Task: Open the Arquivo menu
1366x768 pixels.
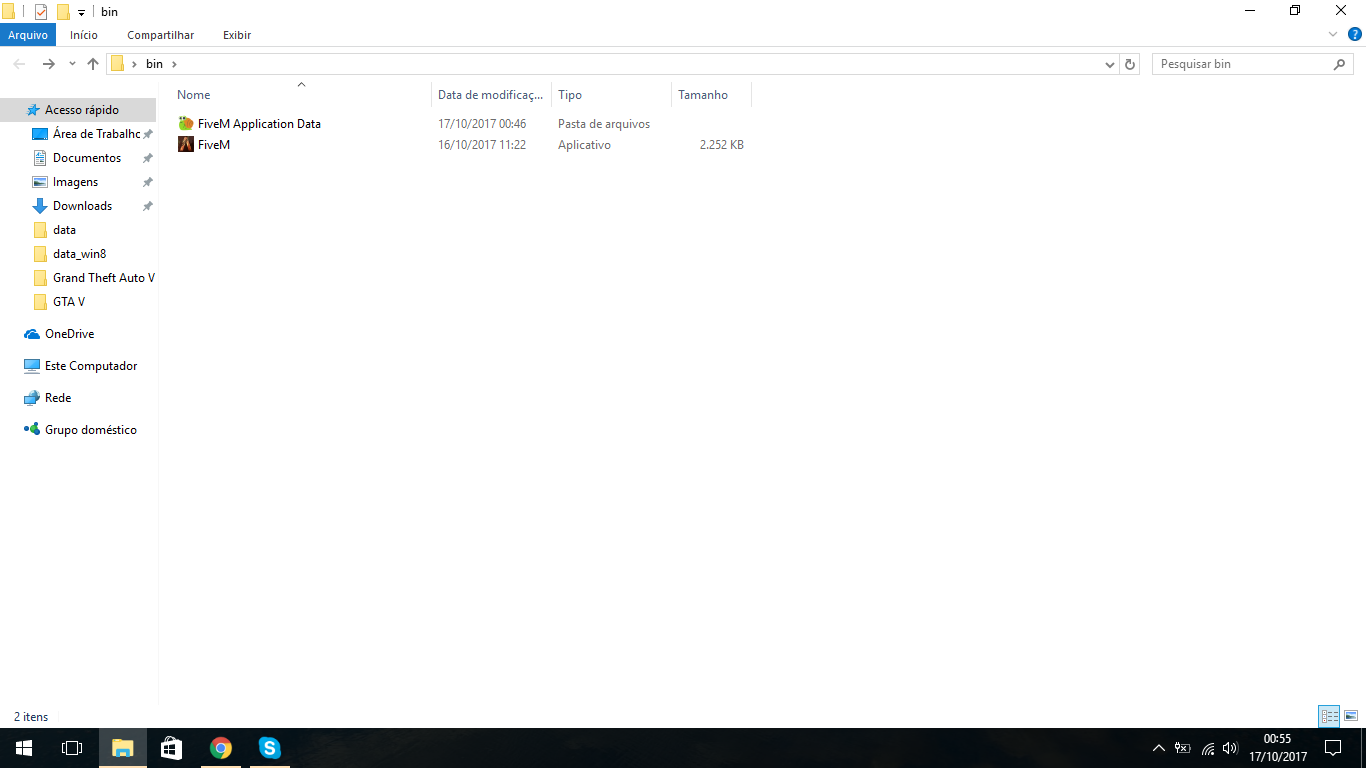Action: [28, 35]
